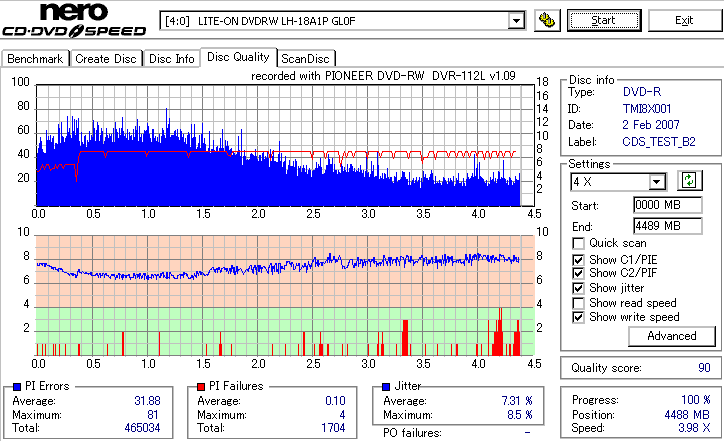Click the Start button
This screenshot has height=441, width=724.
click(604, 20)
